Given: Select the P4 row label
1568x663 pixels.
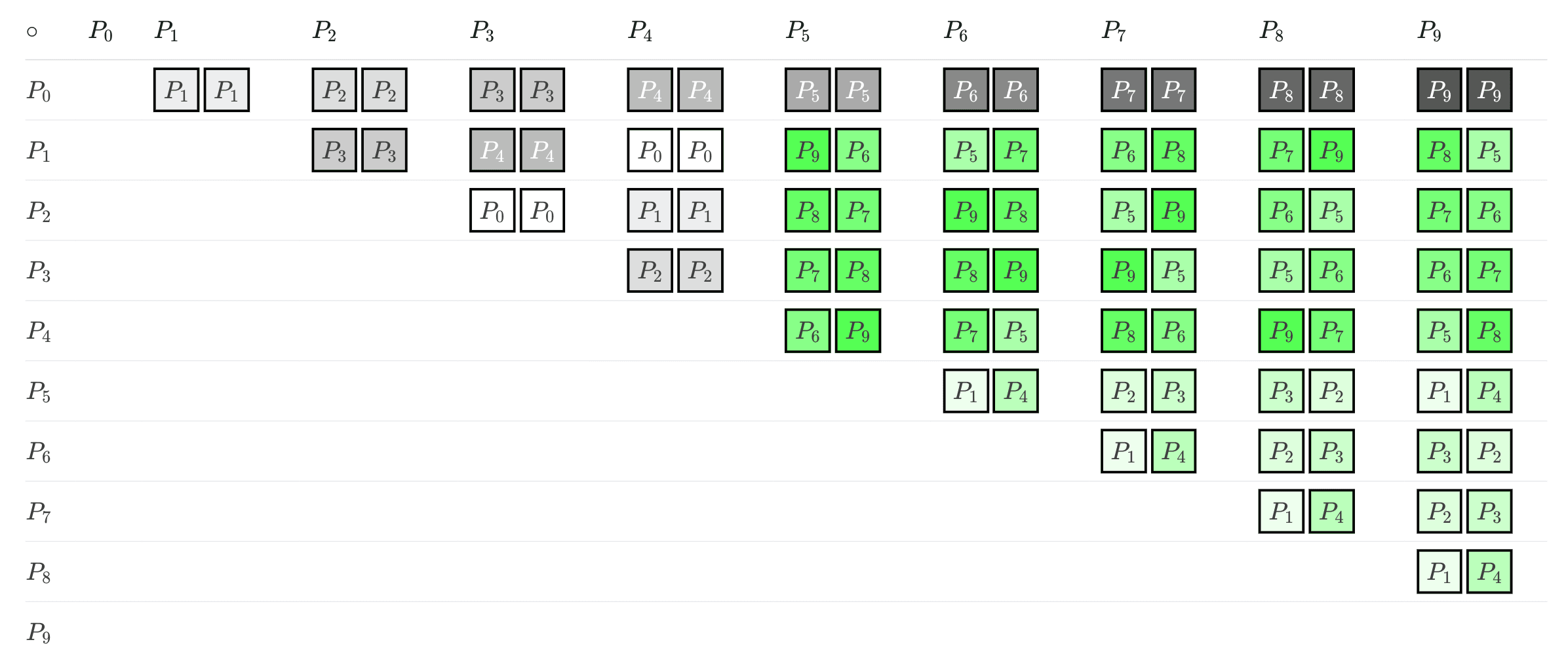Looking at the screenshot, I should pyautogui.click(x=39, y=331).
